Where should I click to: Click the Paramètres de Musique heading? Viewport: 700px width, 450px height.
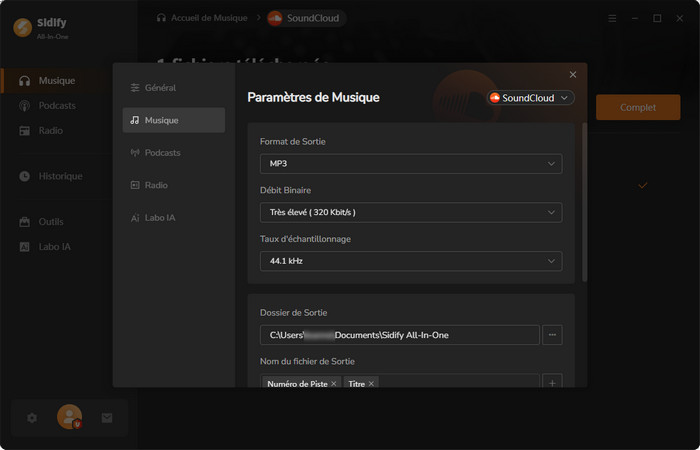click(313, 97)
